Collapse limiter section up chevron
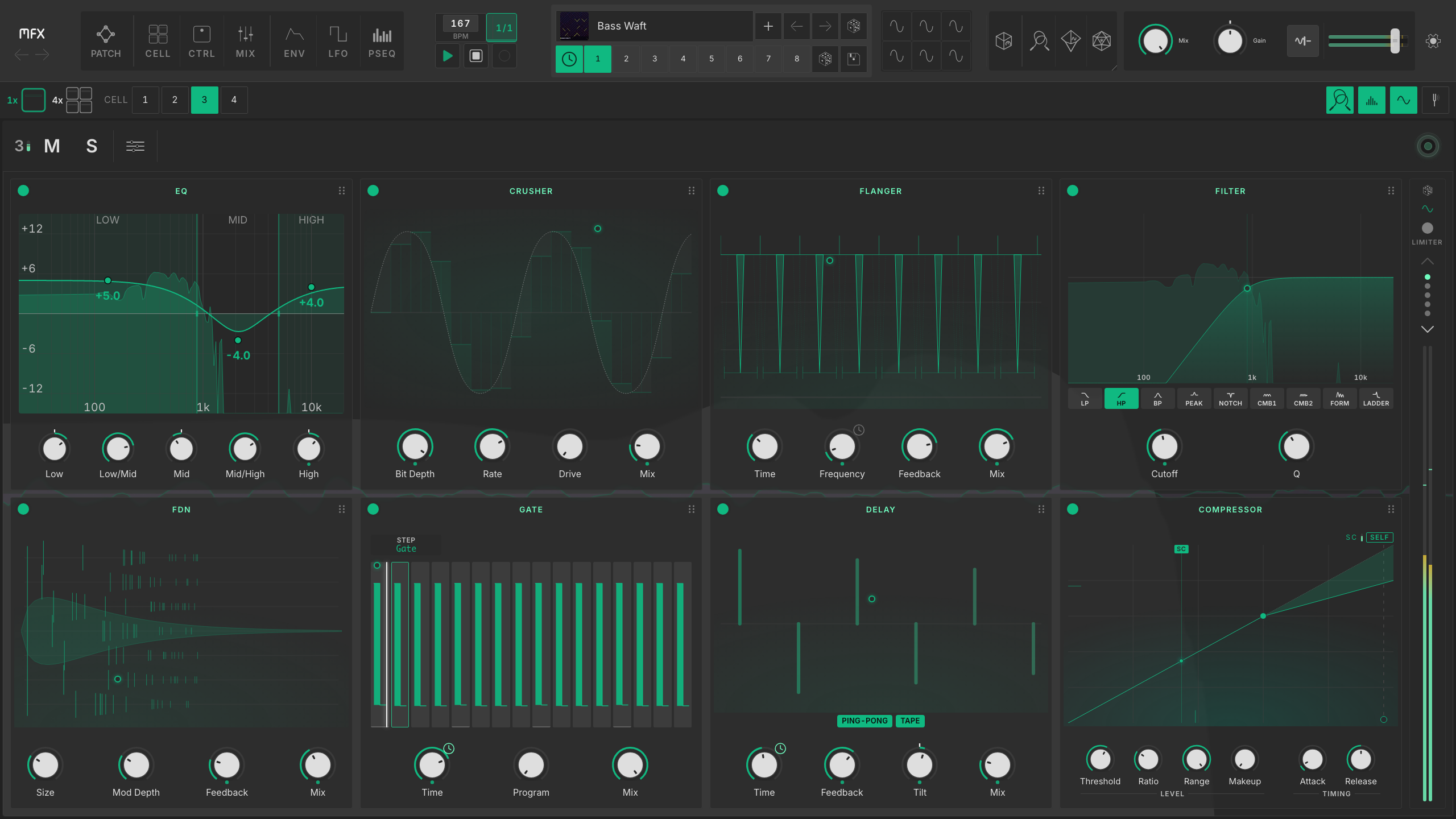Viewport: 1456px width, 819px height. (1427, 261)
